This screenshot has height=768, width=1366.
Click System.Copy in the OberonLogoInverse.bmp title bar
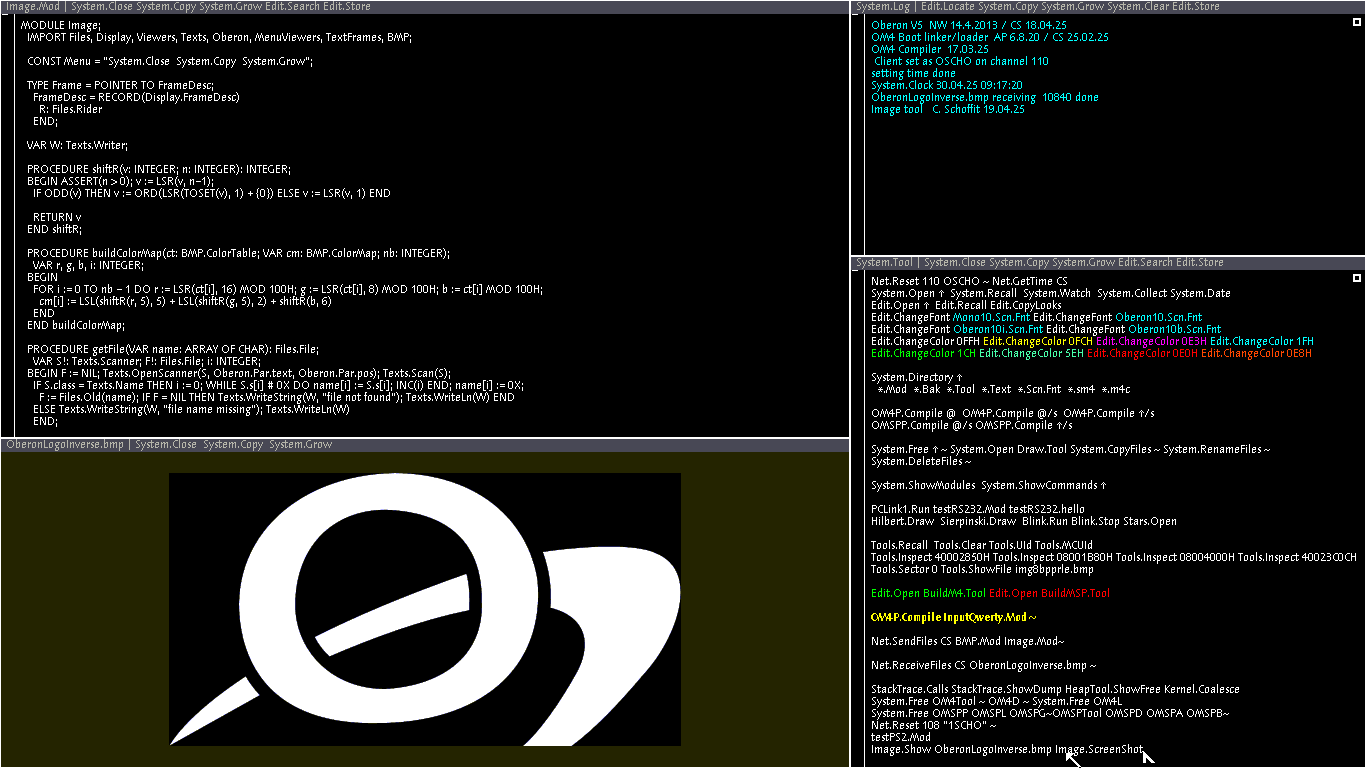tap(233, 445)
